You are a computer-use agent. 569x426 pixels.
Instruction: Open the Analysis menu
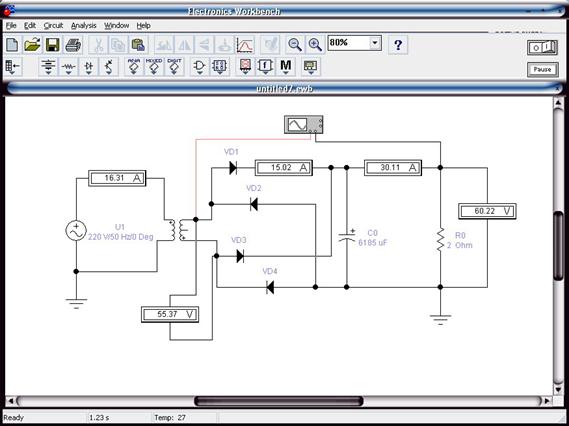(x=83, y=26)
